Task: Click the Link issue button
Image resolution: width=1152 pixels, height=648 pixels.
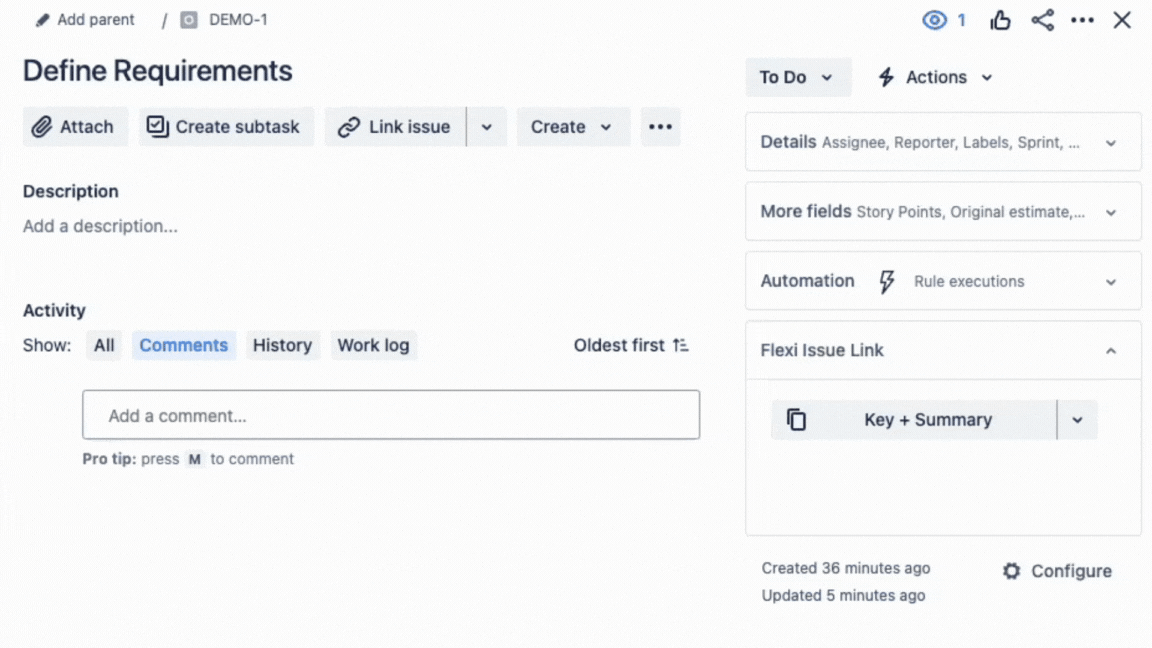Action: click(395, 127)
